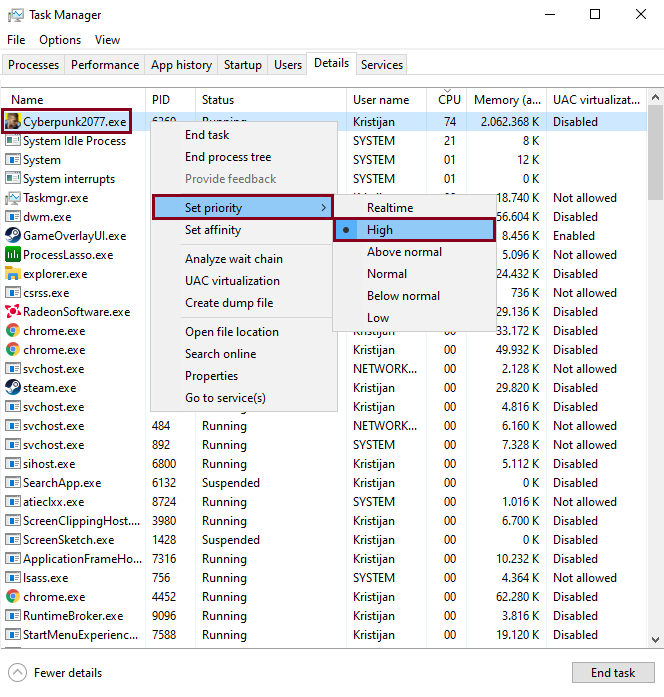Switch to the Users tab
This screenshot has height=697, width=664.
click(x=288, y=65)
